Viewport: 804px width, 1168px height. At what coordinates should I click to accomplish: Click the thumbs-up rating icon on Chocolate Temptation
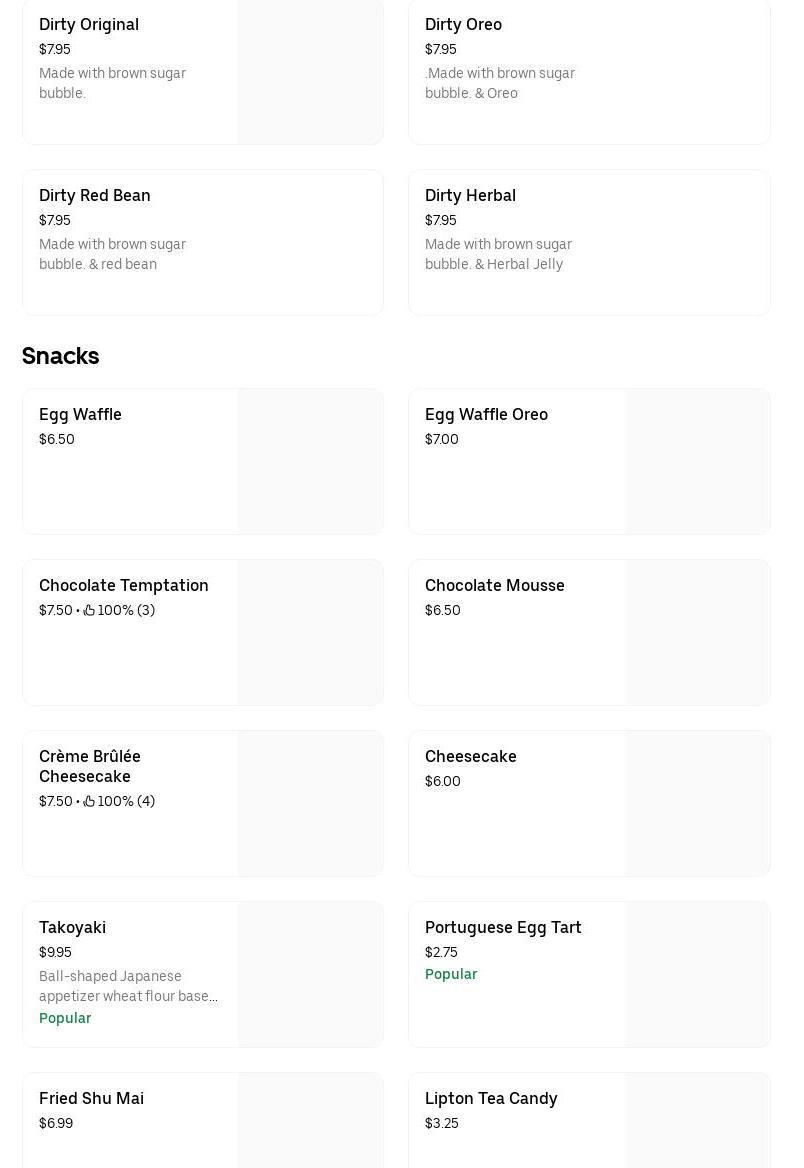(89, 610)
